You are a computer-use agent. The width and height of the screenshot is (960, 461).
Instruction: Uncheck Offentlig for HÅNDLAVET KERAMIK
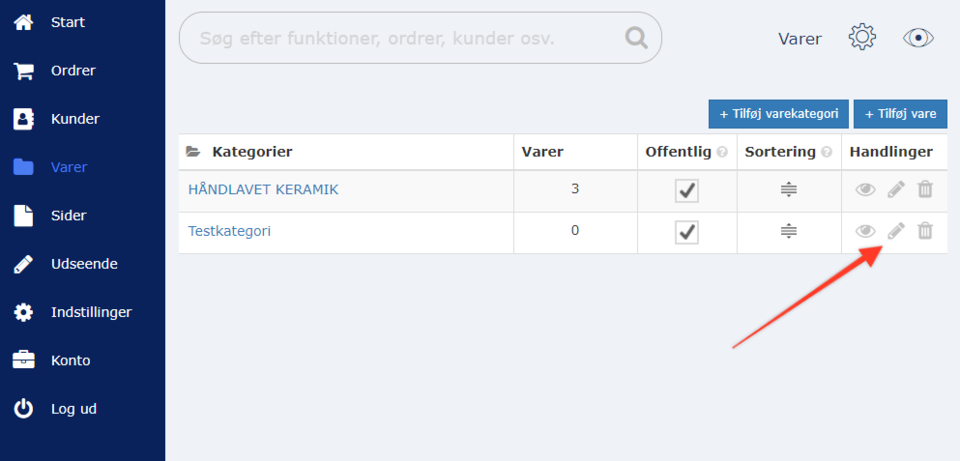[x=686, y=190]
